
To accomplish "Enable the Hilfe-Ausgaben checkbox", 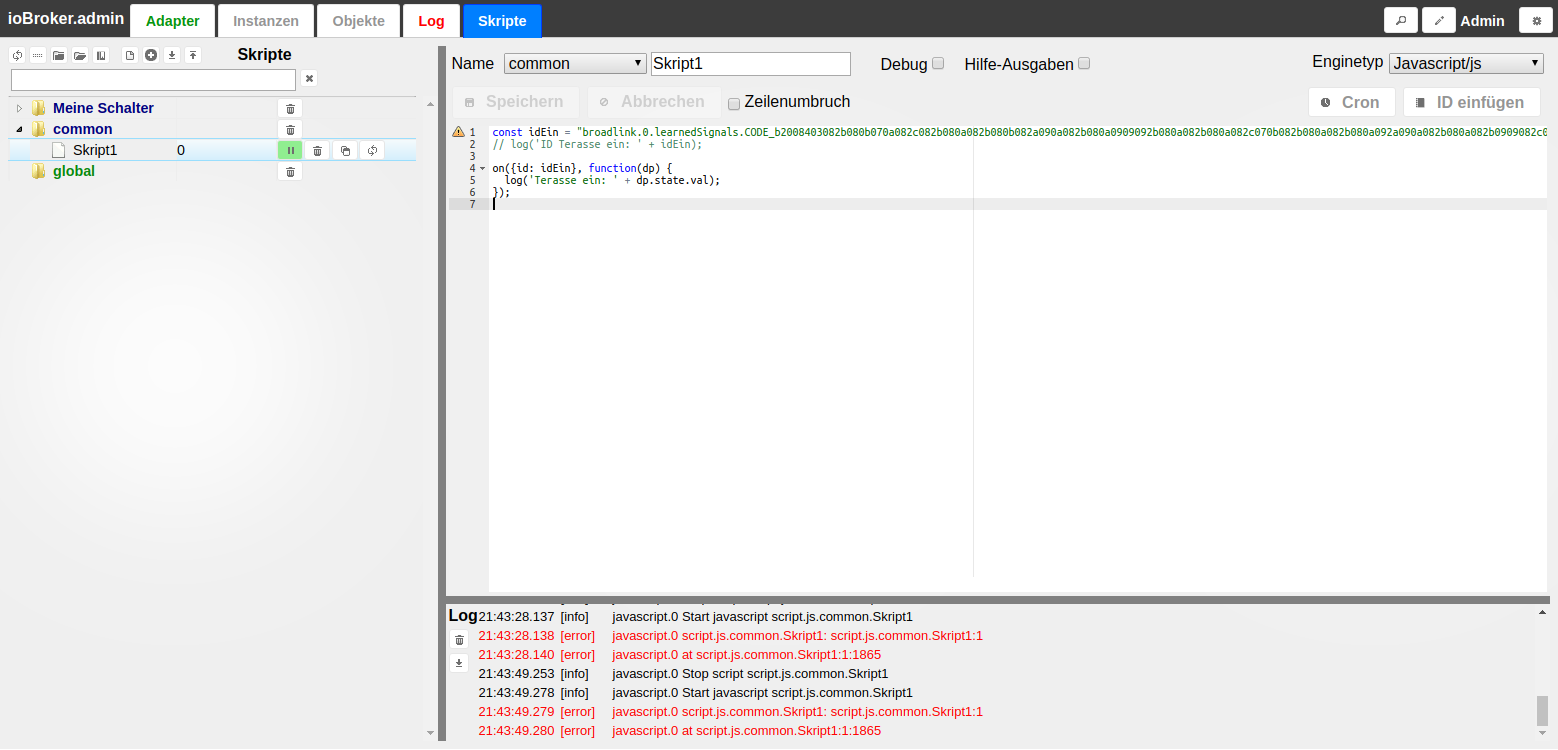I will (1084, 63).
